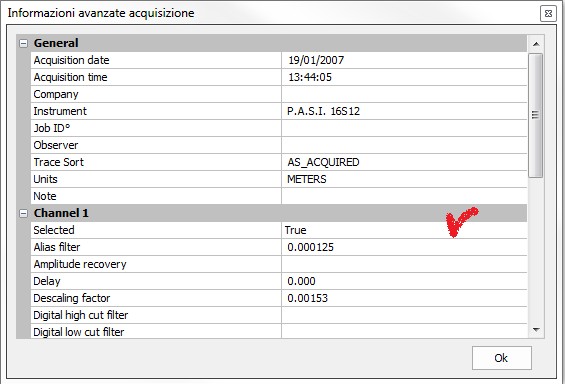Select the Observer row label
Viewport: 565px width, 384px height.
coord(55,145)
